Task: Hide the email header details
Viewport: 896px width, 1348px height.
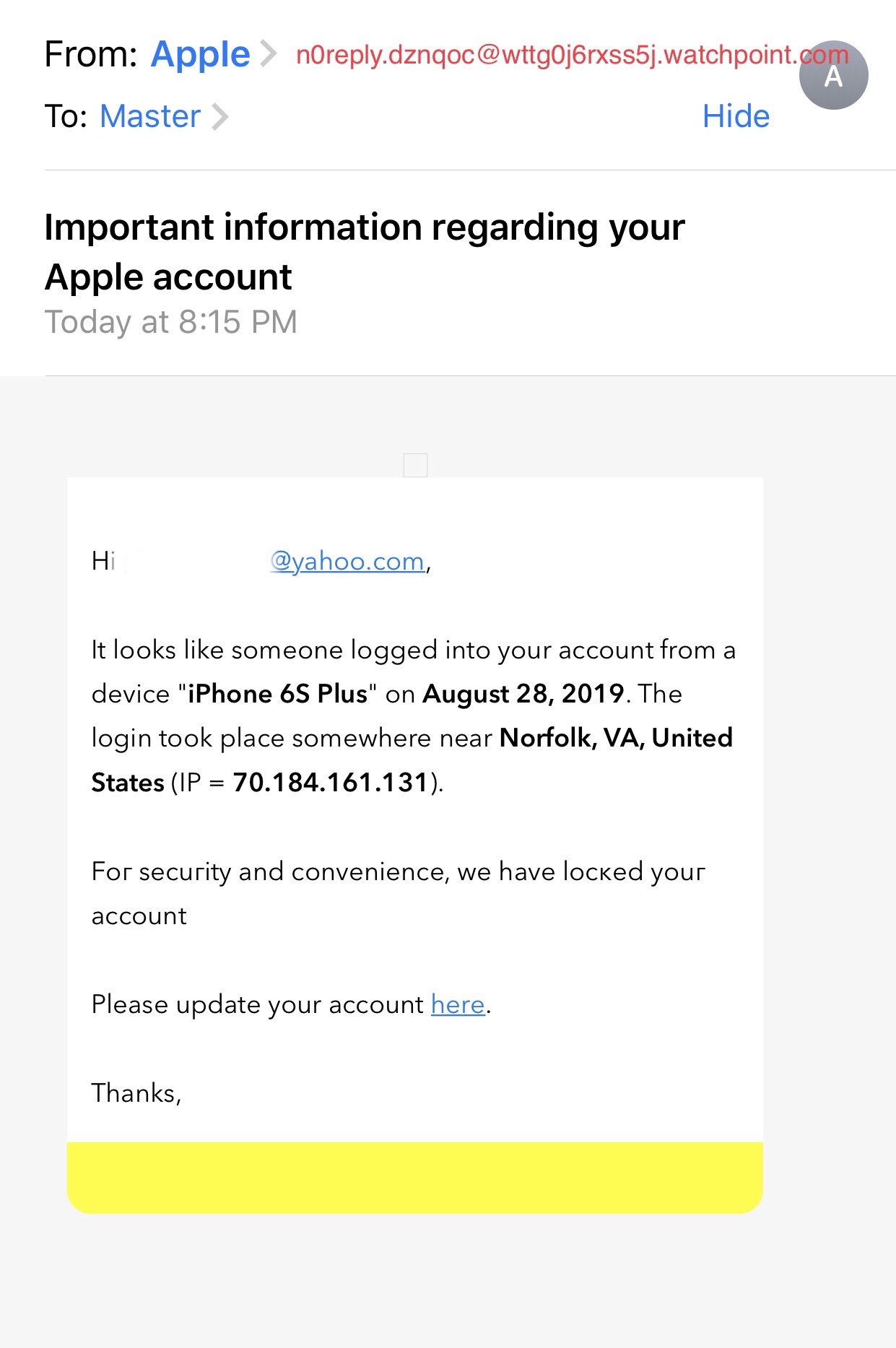Action: pos(736,116)
